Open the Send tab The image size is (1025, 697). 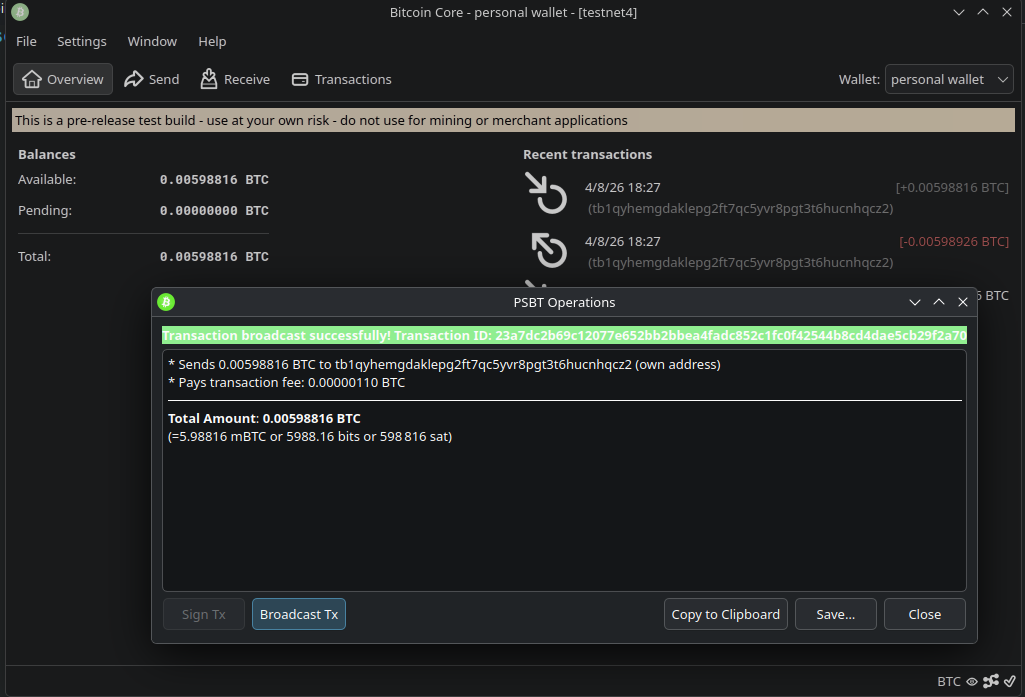pos(152,79)
